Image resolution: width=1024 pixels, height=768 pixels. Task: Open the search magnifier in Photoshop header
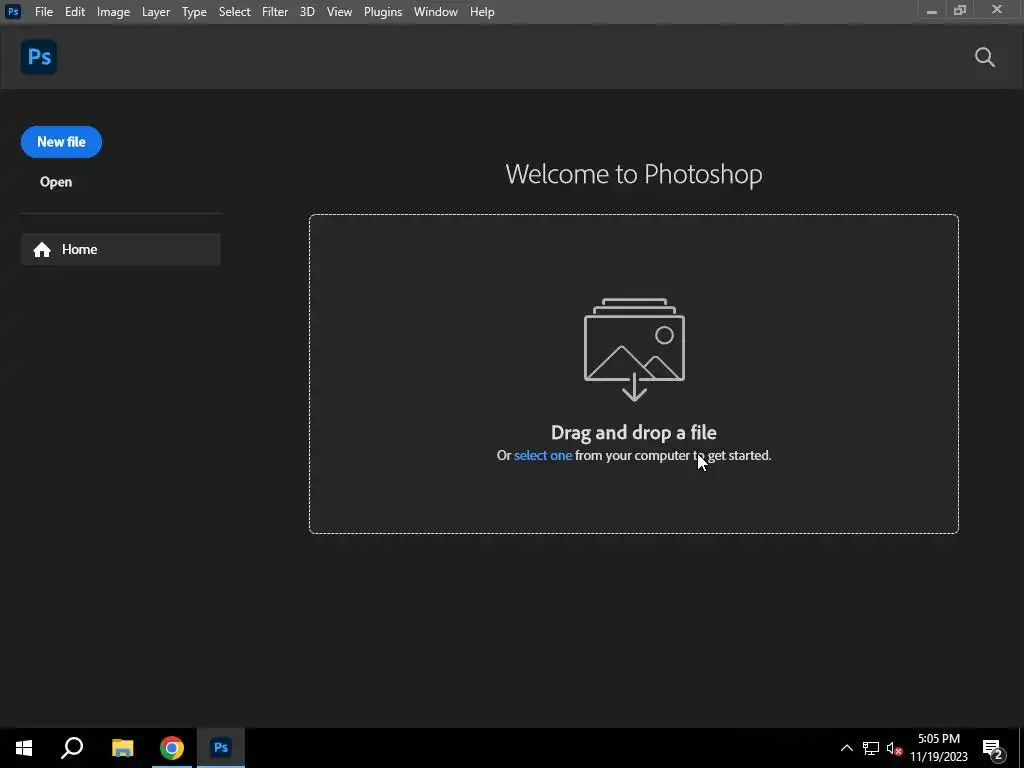984,57
